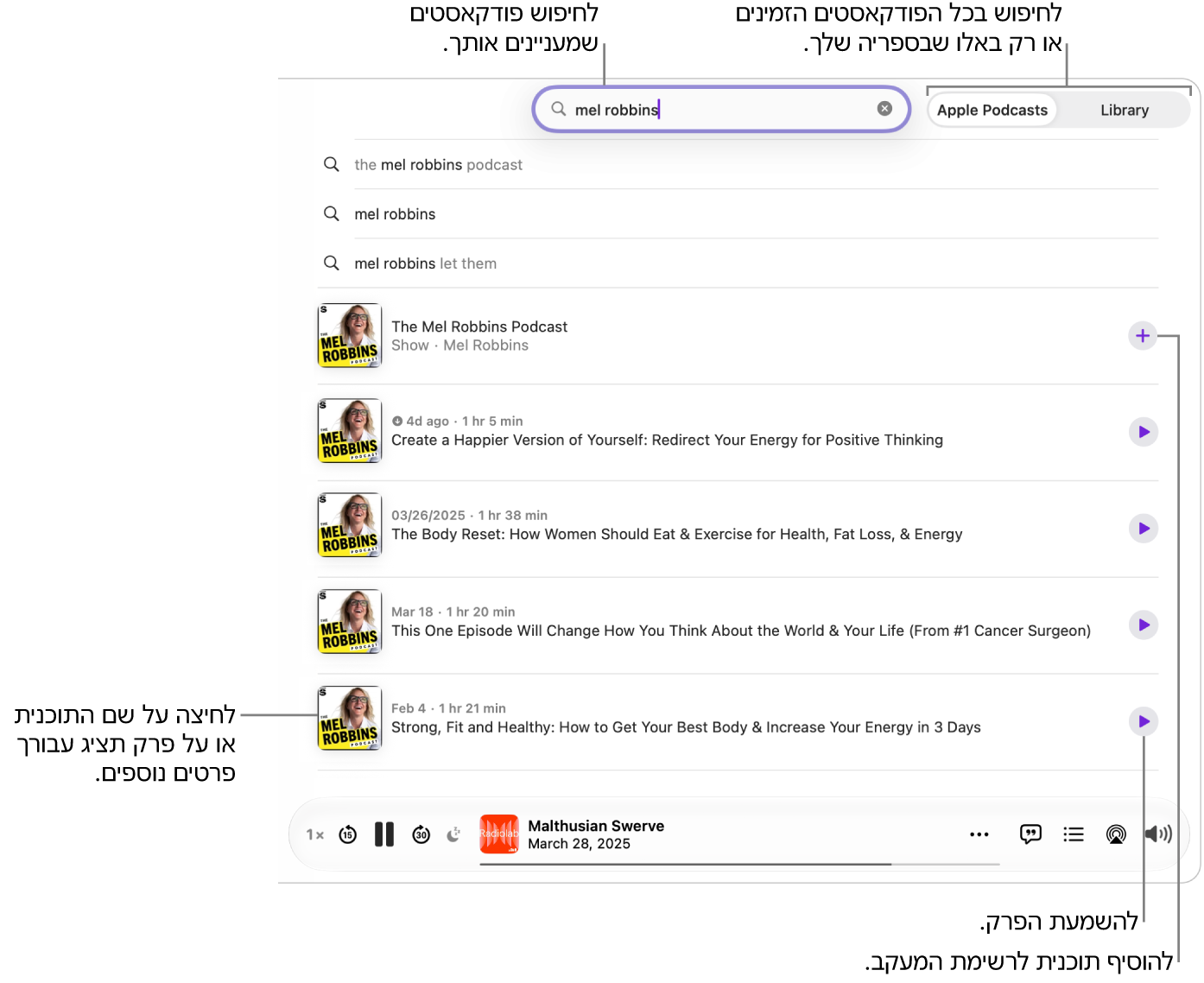1204x983 pixels.
Task: Click the artwork for the Mar 18 episode
Action: click(x=350, y=621)
